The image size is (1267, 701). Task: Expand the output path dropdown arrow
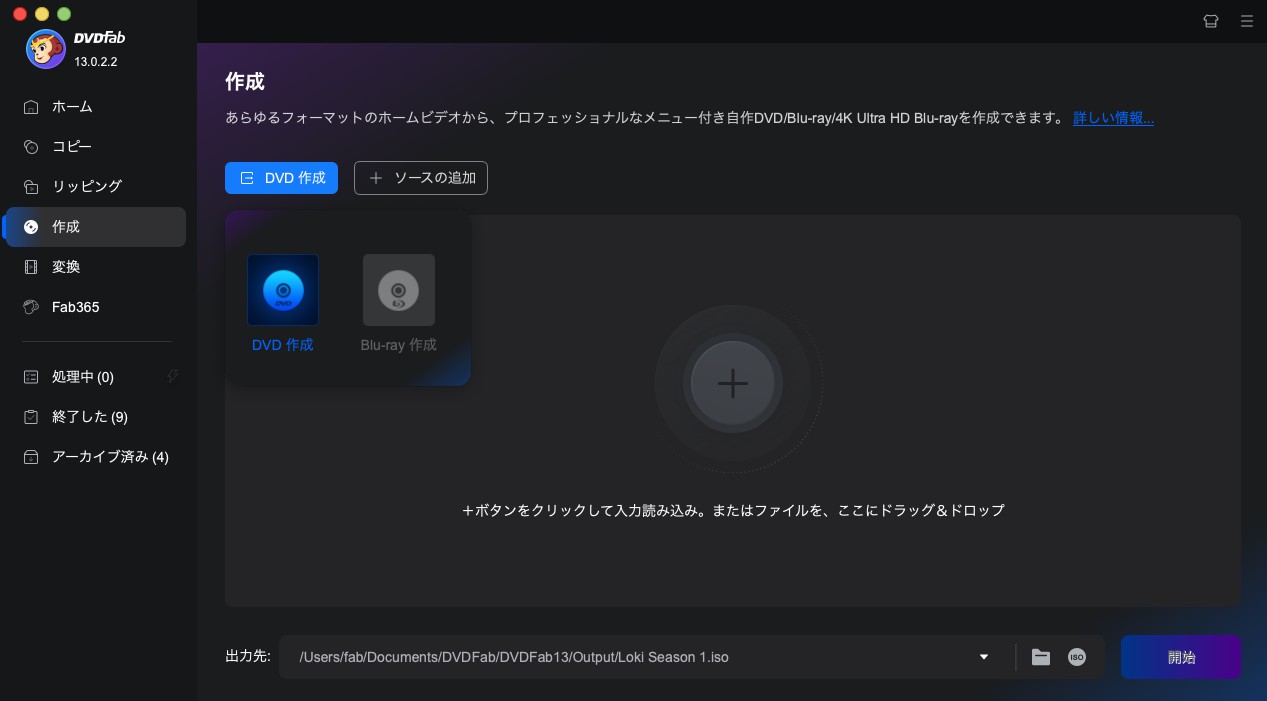click(984, 657)
